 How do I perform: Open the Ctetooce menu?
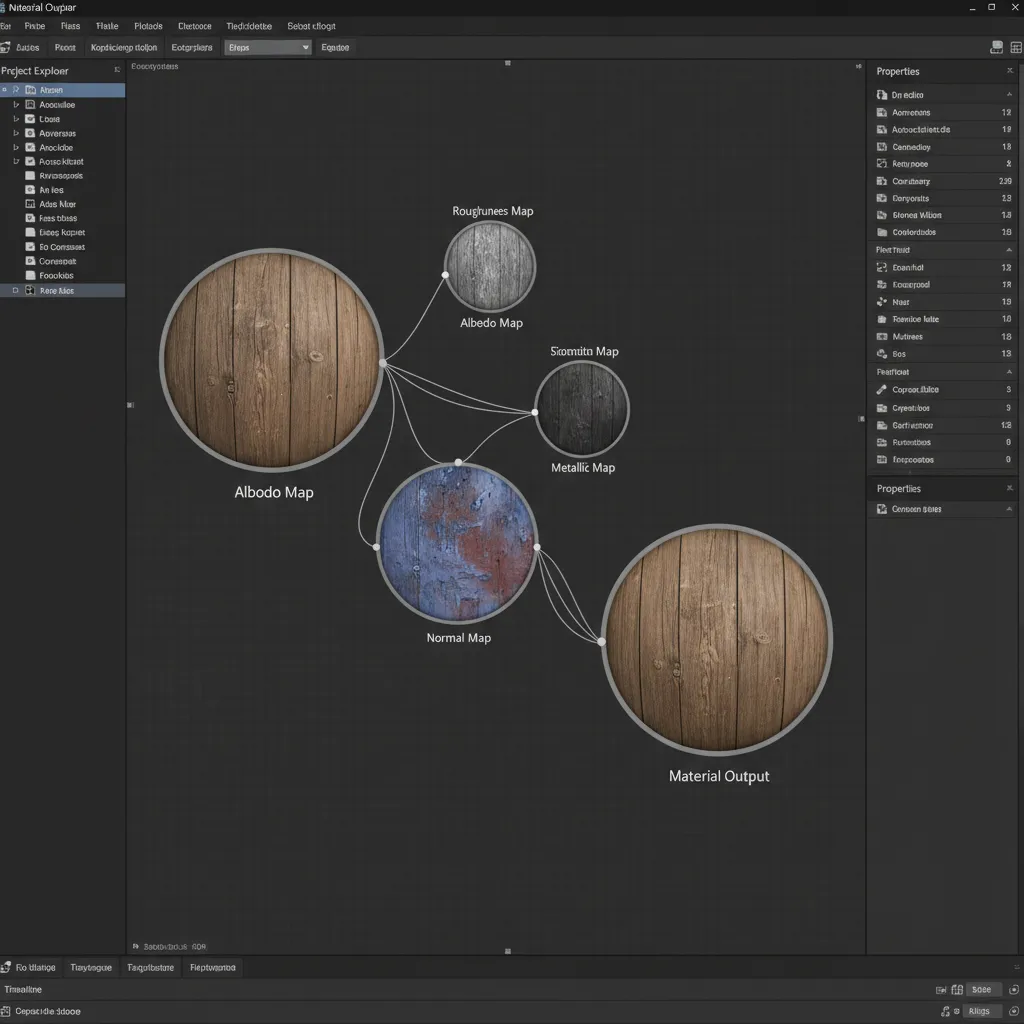(195, 26)
